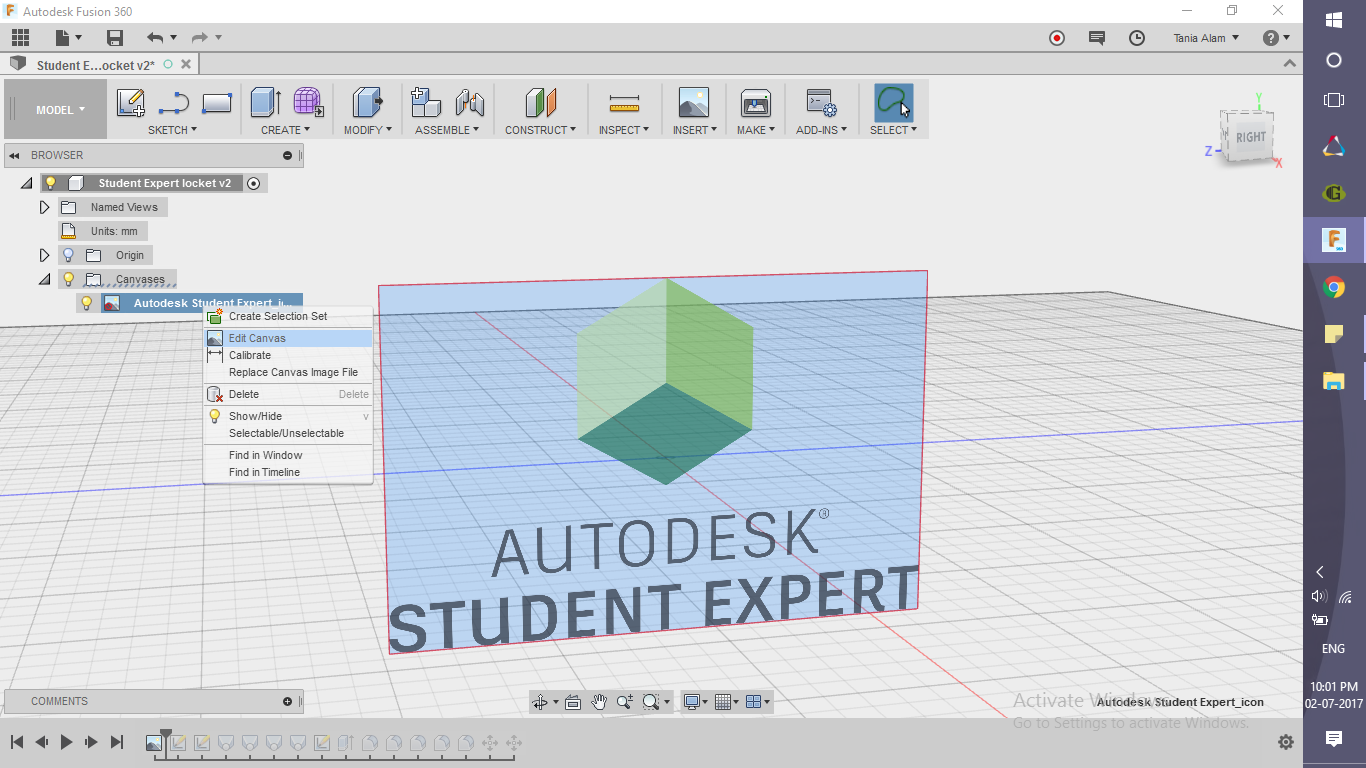The image size is (1366, 768).
Task: Open Chrome from the Windows taskbar
Action: coord(1333,288)
